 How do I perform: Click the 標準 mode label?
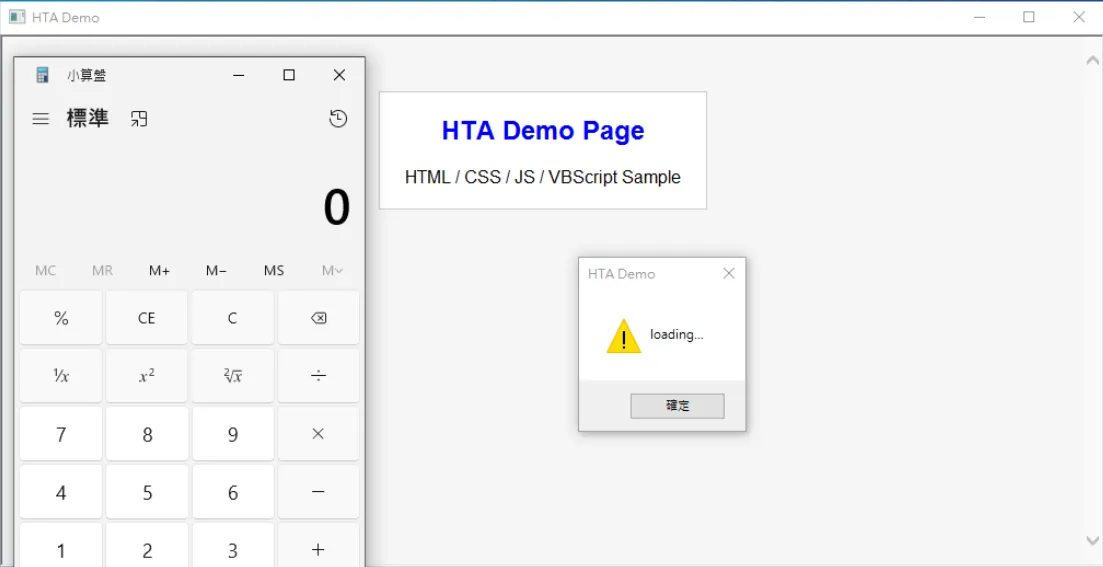coord(88,118)
